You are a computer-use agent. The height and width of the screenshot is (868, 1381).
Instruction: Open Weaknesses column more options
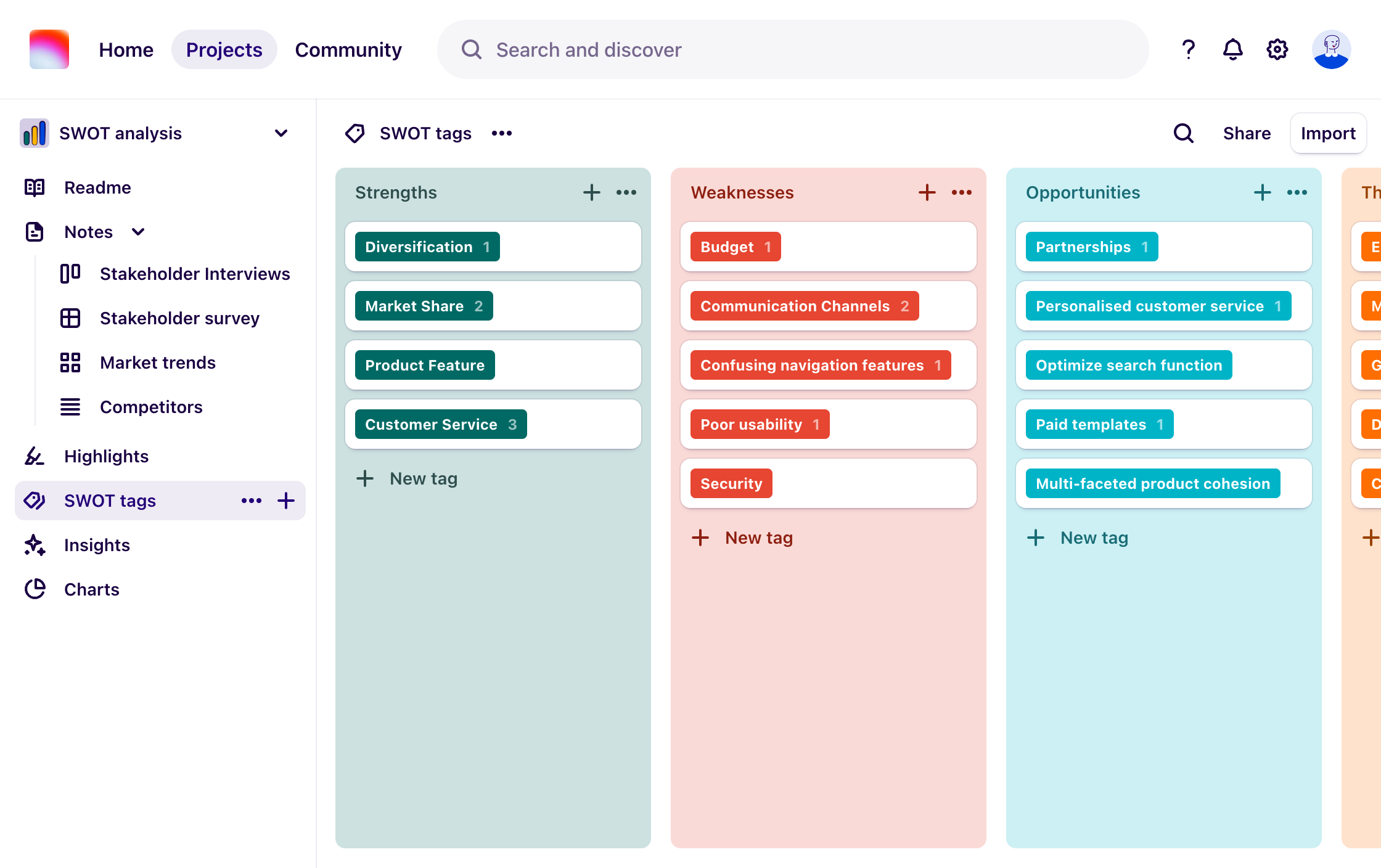click(961, 192)
